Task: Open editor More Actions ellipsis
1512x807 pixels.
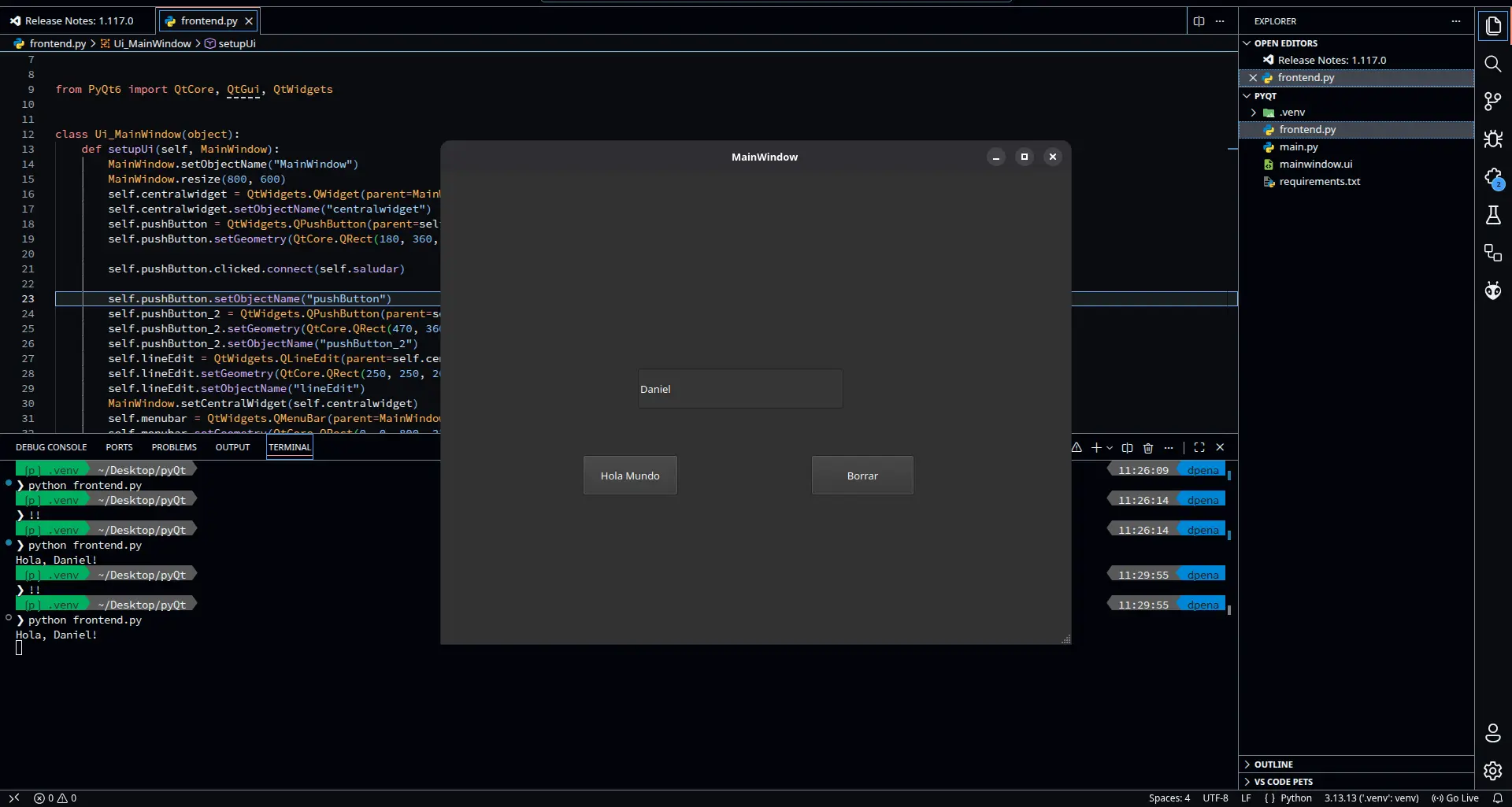Action: point(1220,21)
